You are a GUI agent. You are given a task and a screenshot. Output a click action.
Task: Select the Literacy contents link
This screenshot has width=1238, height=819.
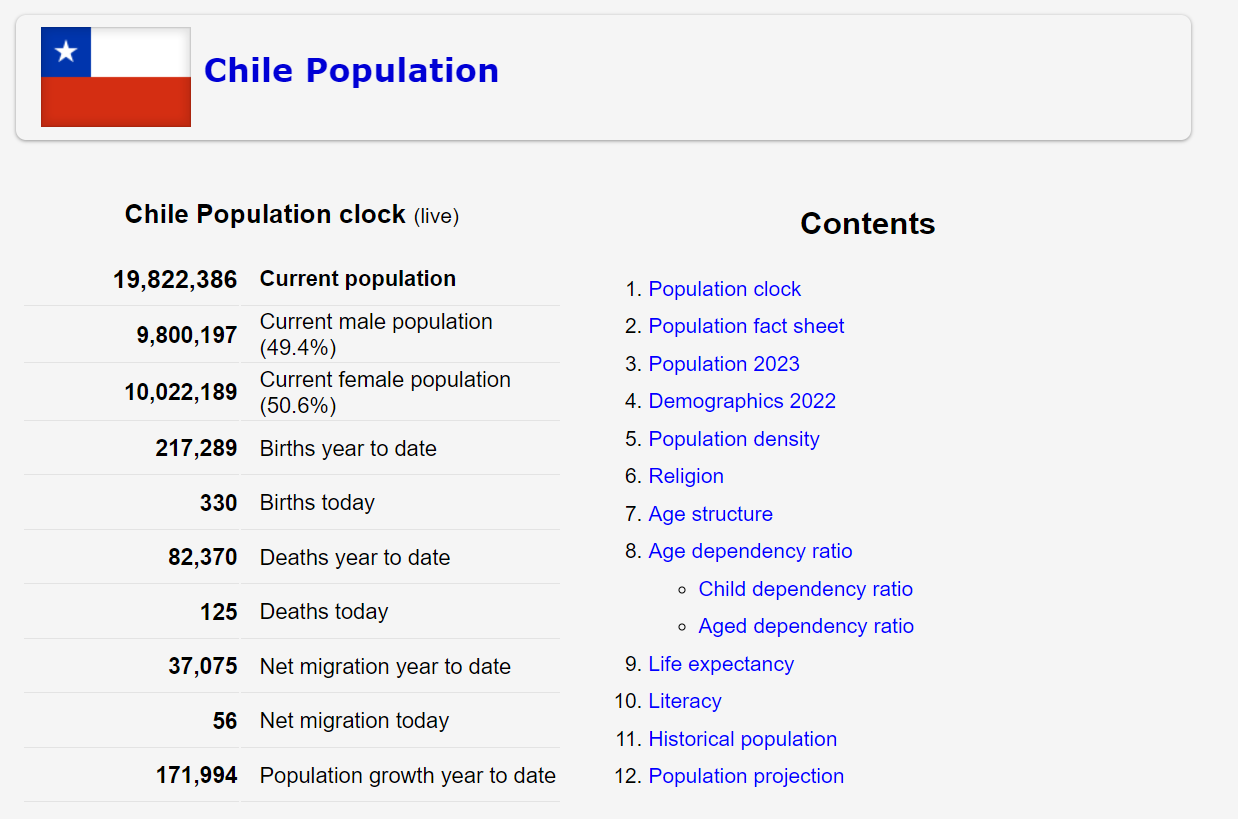(x=685, y=701)
